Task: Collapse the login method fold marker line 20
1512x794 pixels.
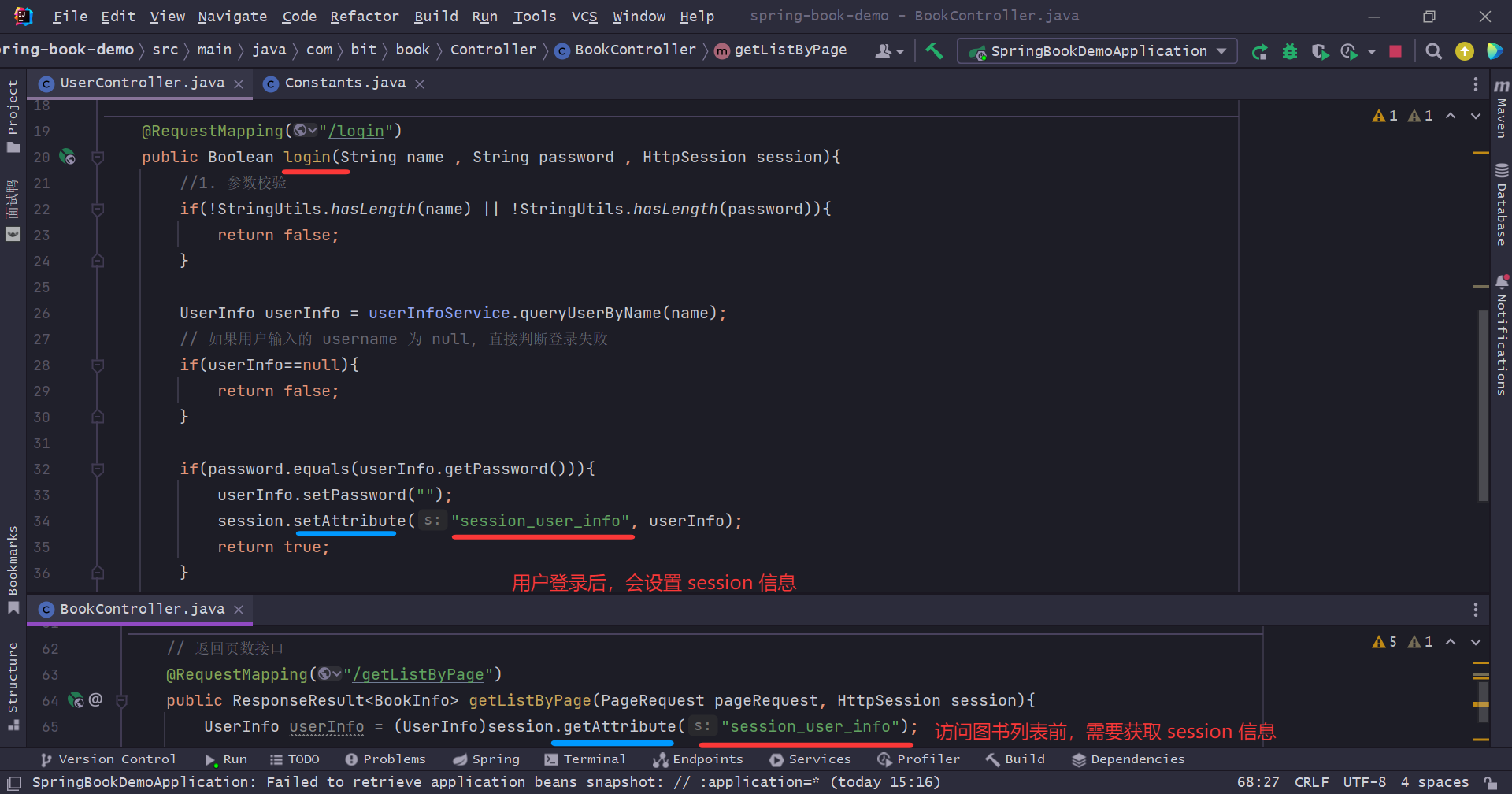Action: (x=98, y=158)
